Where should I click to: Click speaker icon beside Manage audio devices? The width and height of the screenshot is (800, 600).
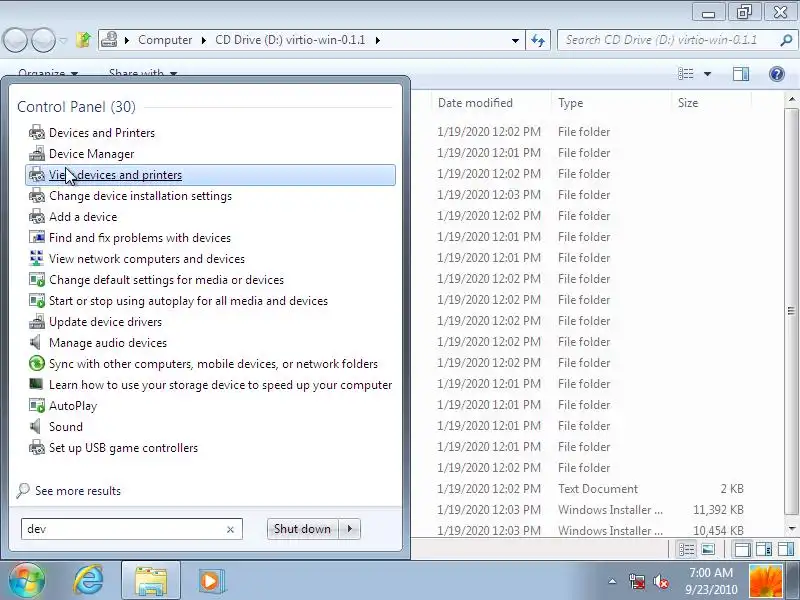(36, 342)
